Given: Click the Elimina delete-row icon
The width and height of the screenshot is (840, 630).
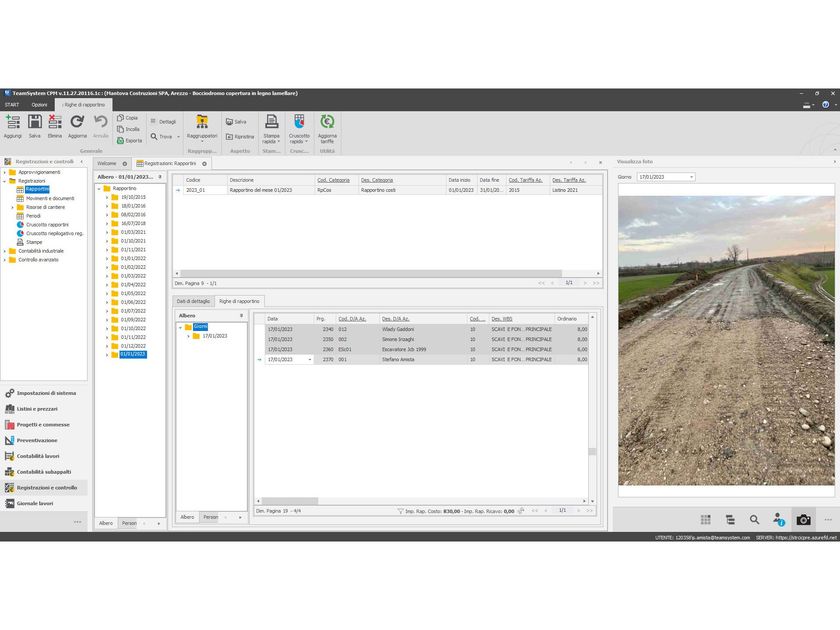Looking at the screenshot, I should (x=55, y=122).
